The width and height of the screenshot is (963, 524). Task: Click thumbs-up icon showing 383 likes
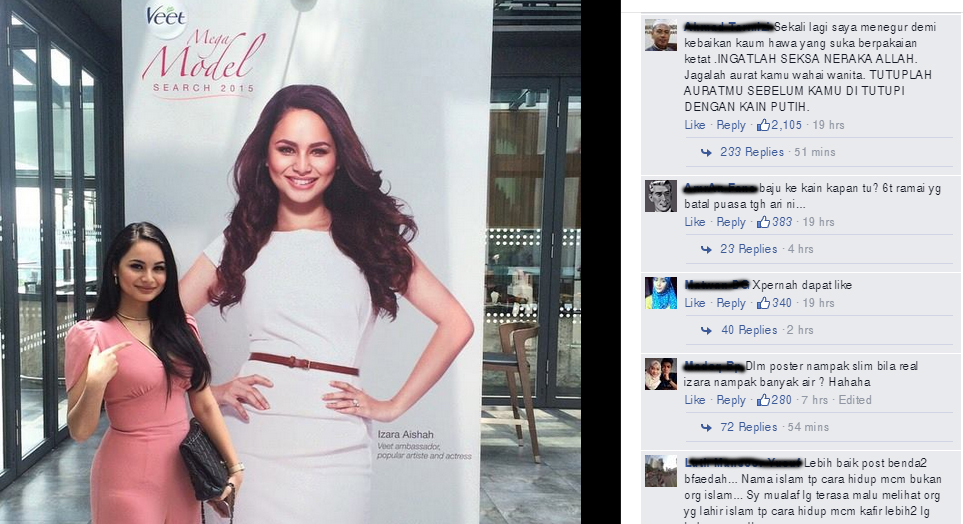(x=763, y=222)
